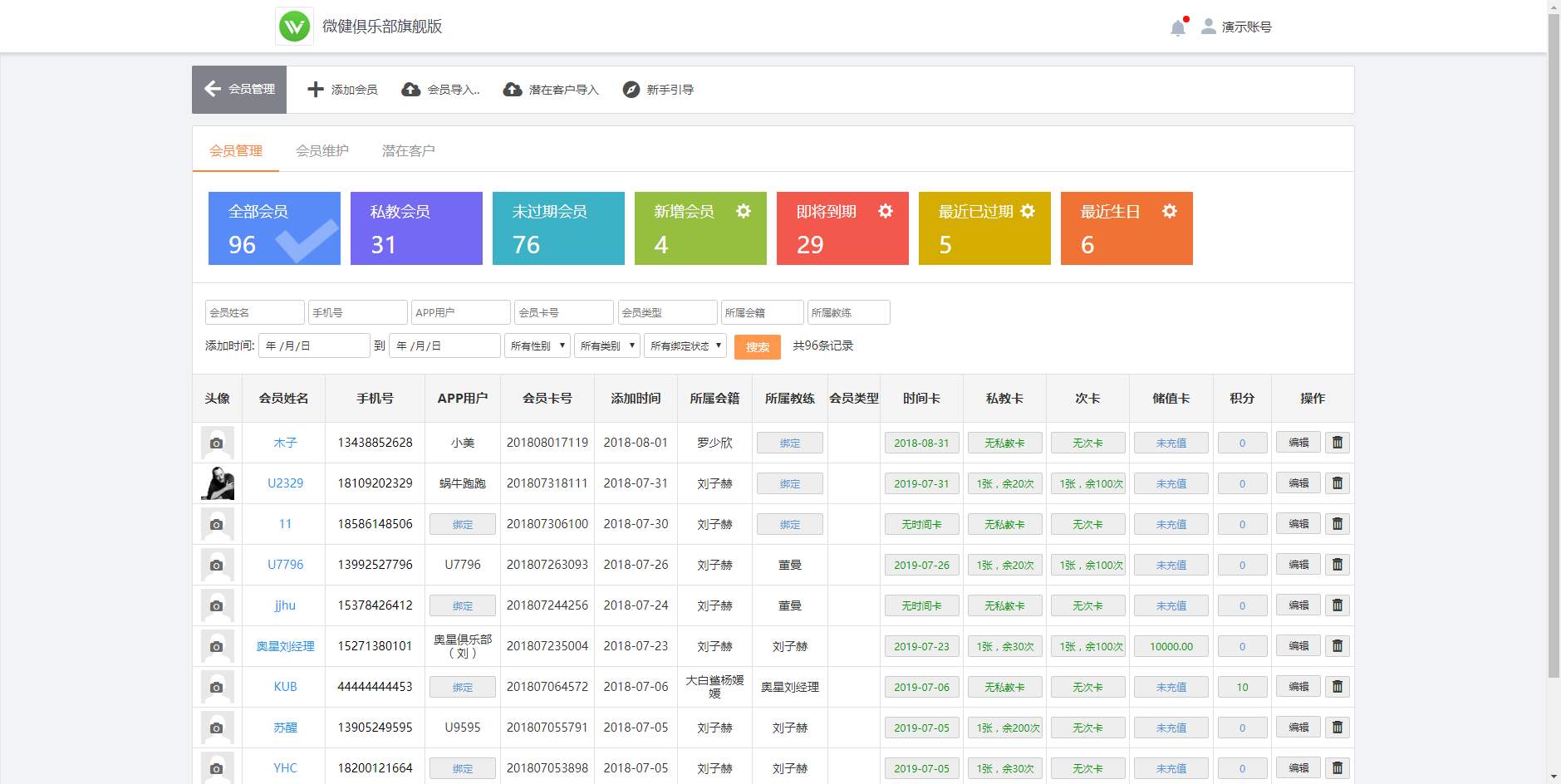This screenshot has width=1561, height=784.
Task: Click 添加时间 column header
Action: (x=636, y=399)
